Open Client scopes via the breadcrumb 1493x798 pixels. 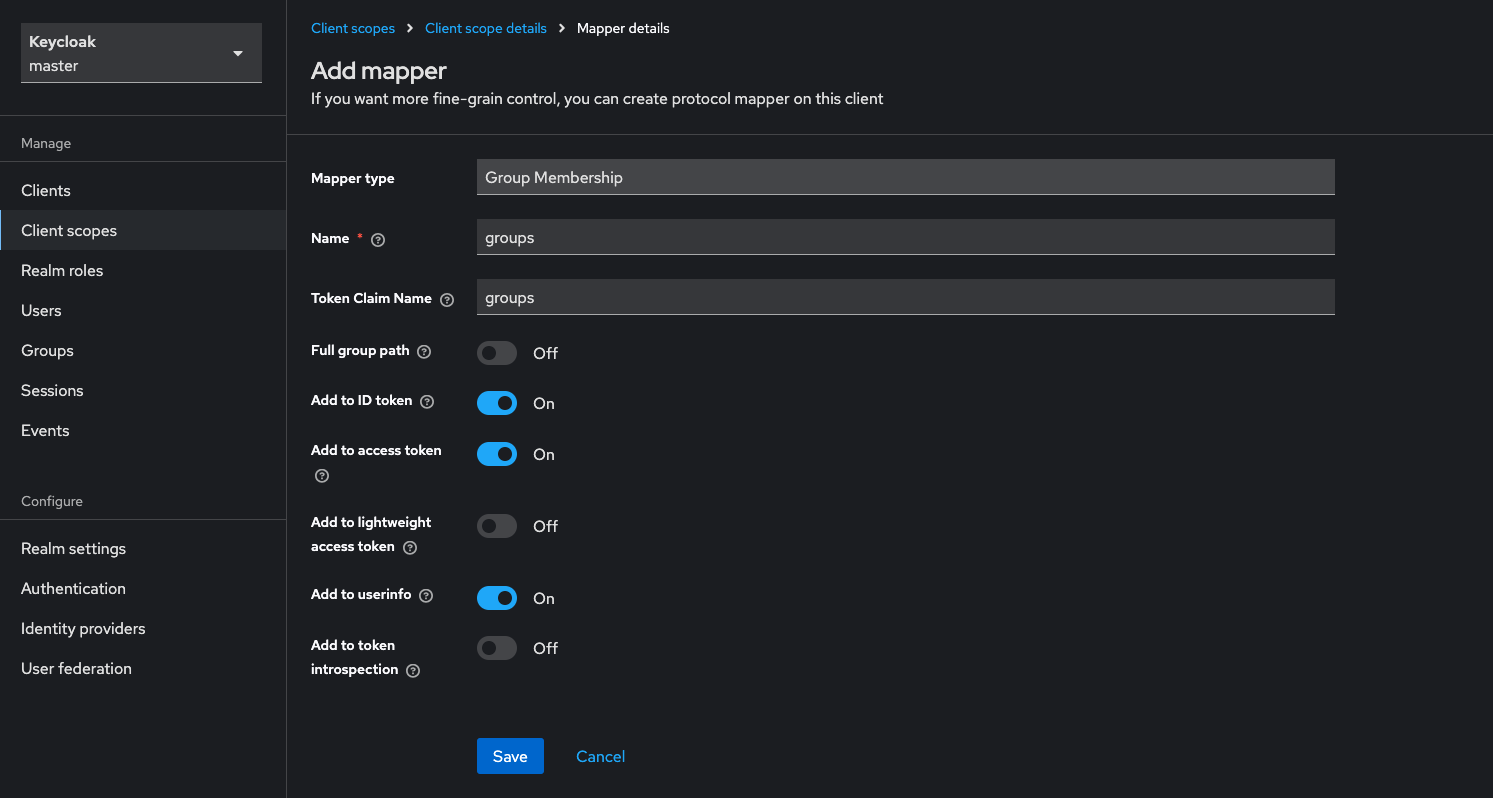tap(353, 28)
